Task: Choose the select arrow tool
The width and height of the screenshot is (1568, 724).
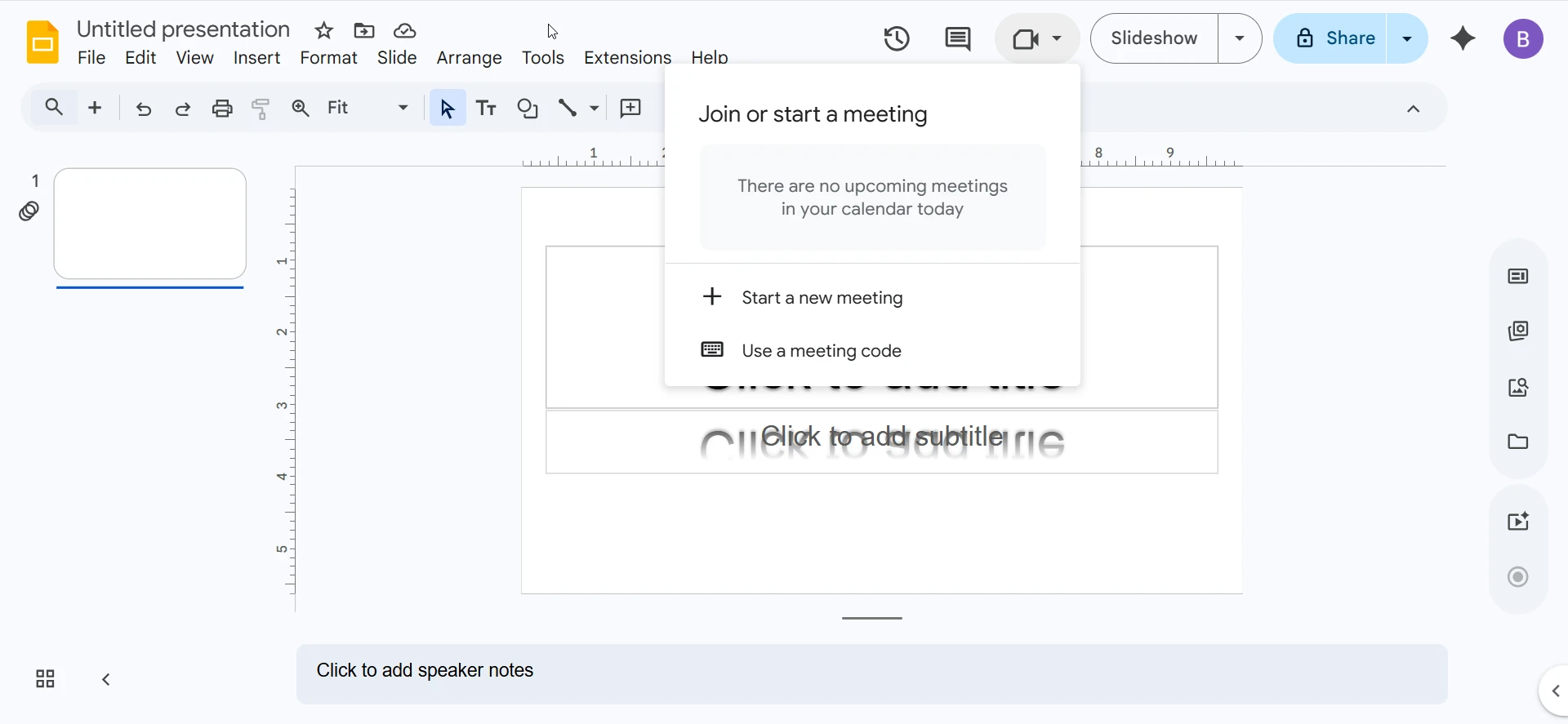Action: (x=447, y=108)
